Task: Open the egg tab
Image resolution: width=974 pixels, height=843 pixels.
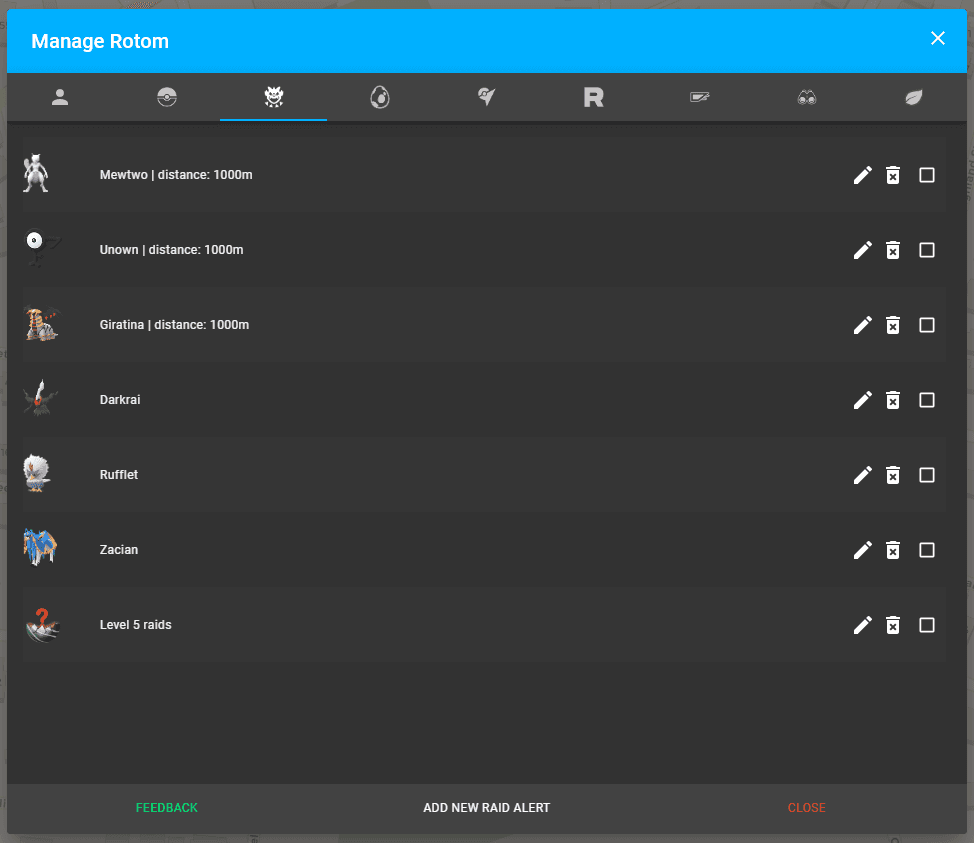Action: point(380,97)
